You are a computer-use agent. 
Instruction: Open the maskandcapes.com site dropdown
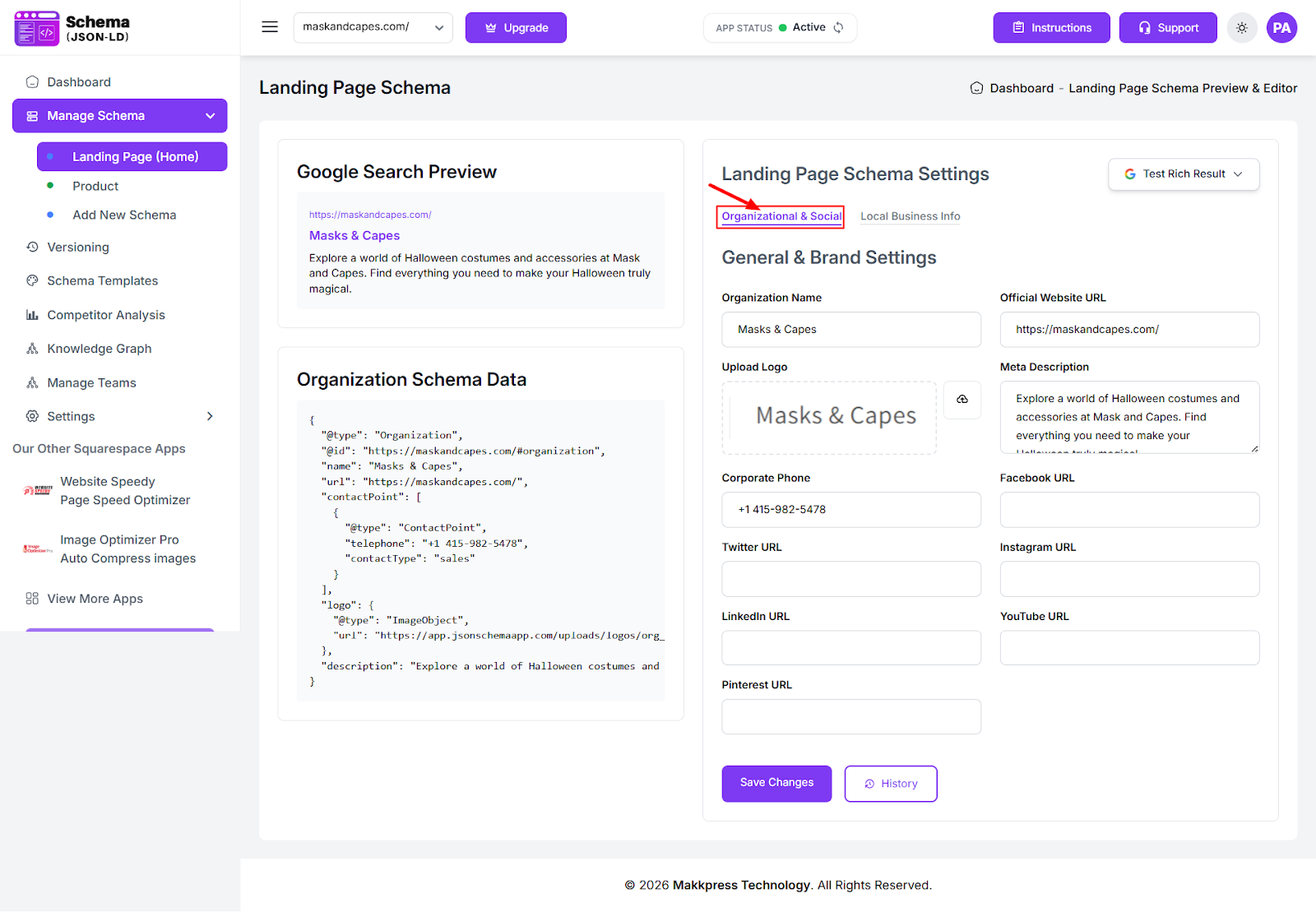(x=373, y=27)
